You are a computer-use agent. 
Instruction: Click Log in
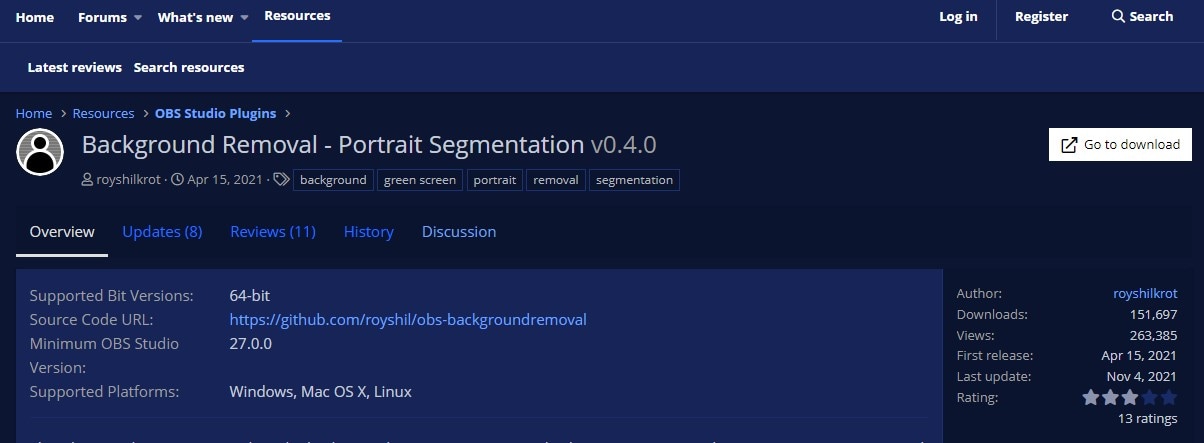pyautogui.click(x=958, y=17)
